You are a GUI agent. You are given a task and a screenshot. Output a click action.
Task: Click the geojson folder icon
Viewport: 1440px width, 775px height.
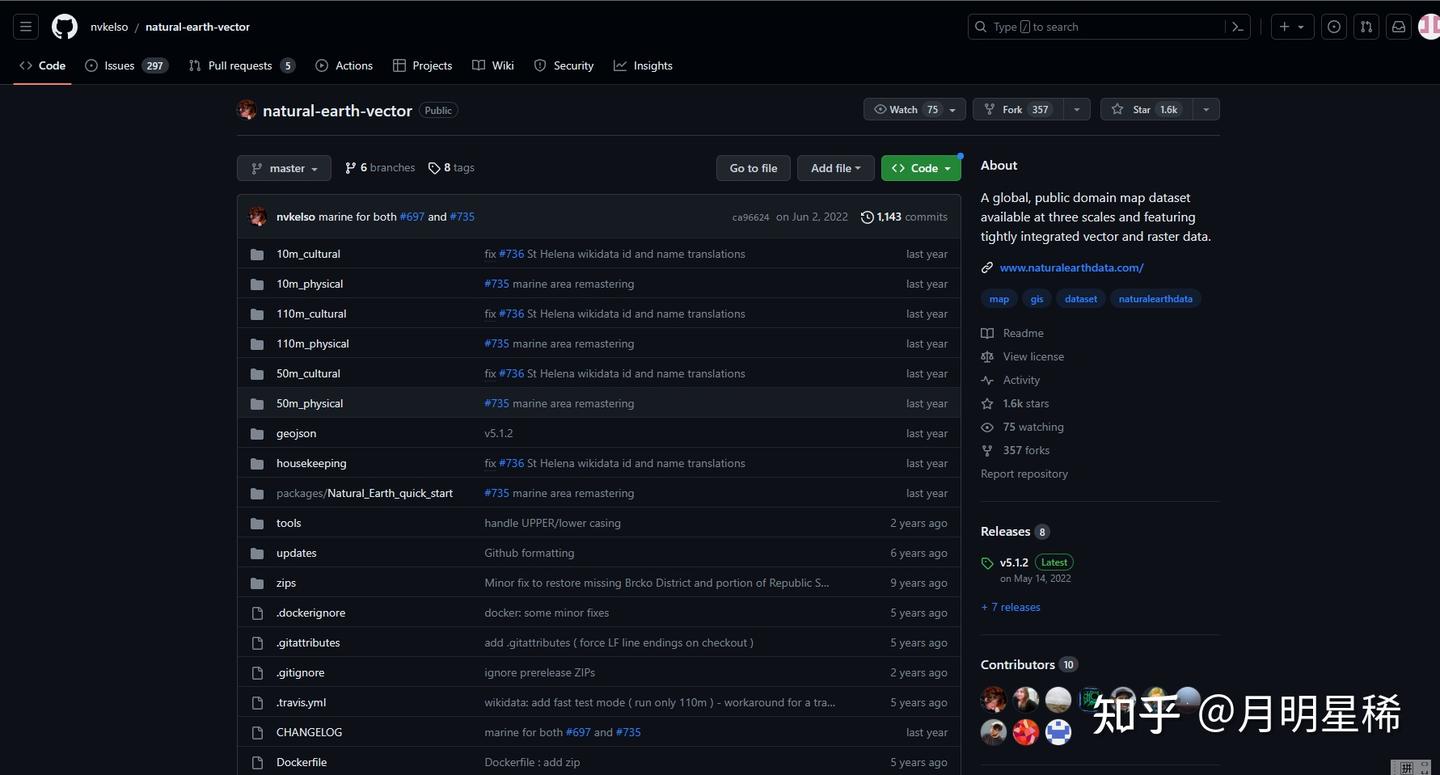click(x=257, y=434)
